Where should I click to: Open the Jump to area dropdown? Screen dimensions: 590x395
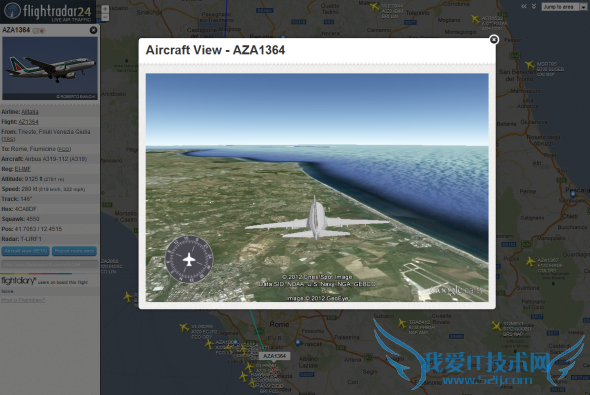564,7
